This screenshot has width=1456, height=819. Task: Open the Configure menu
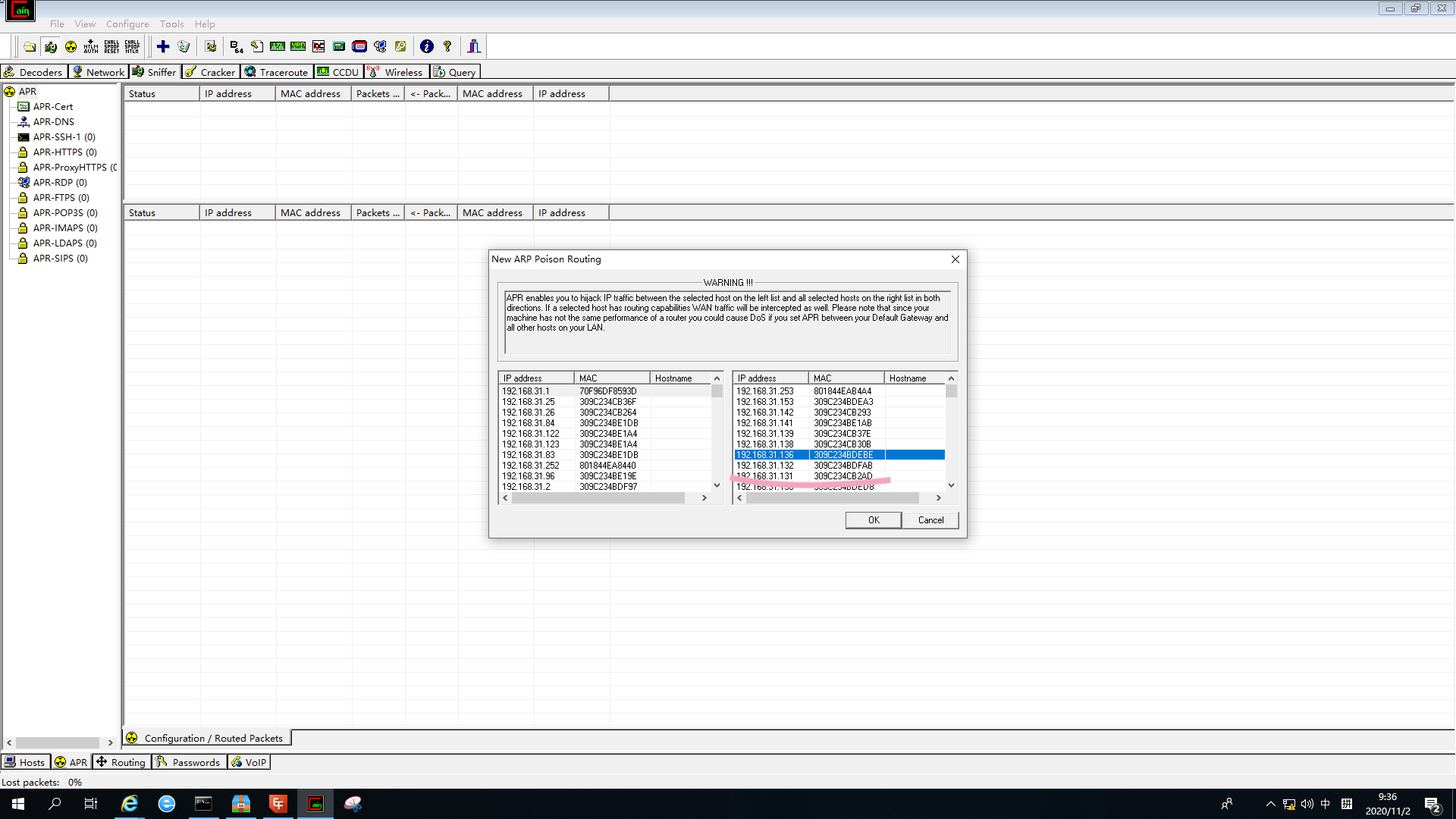coord(127,24)
